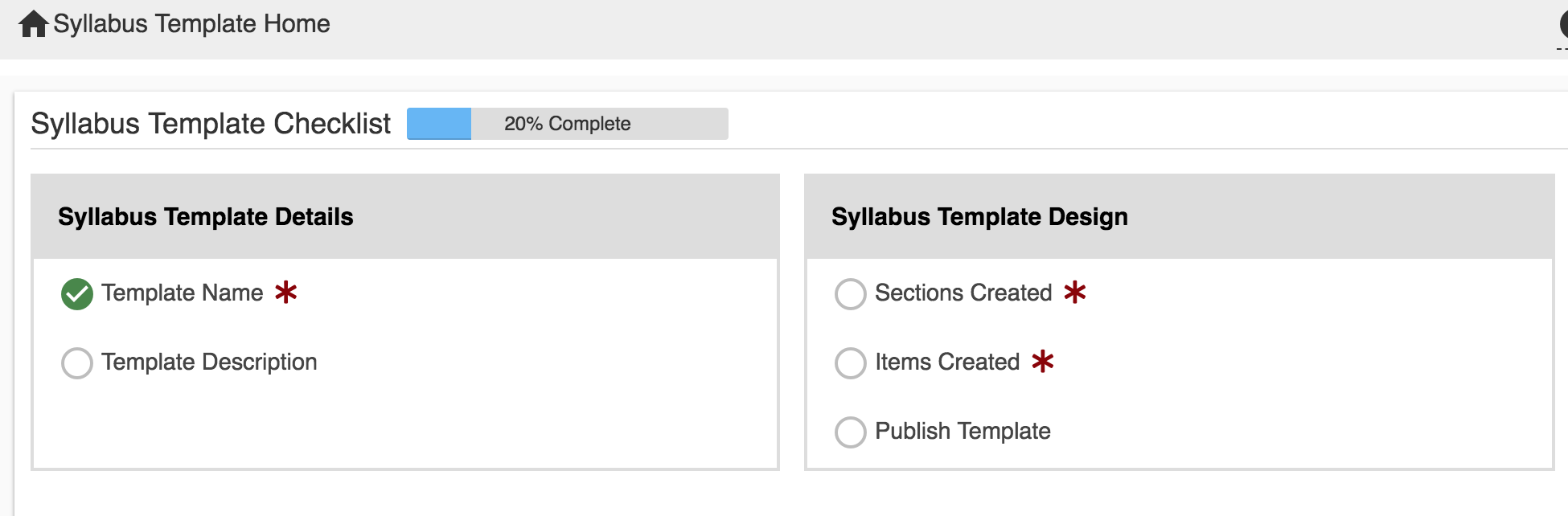Click required asterisk next to Template Name
1568x516 pixels.
click(285, 292)
